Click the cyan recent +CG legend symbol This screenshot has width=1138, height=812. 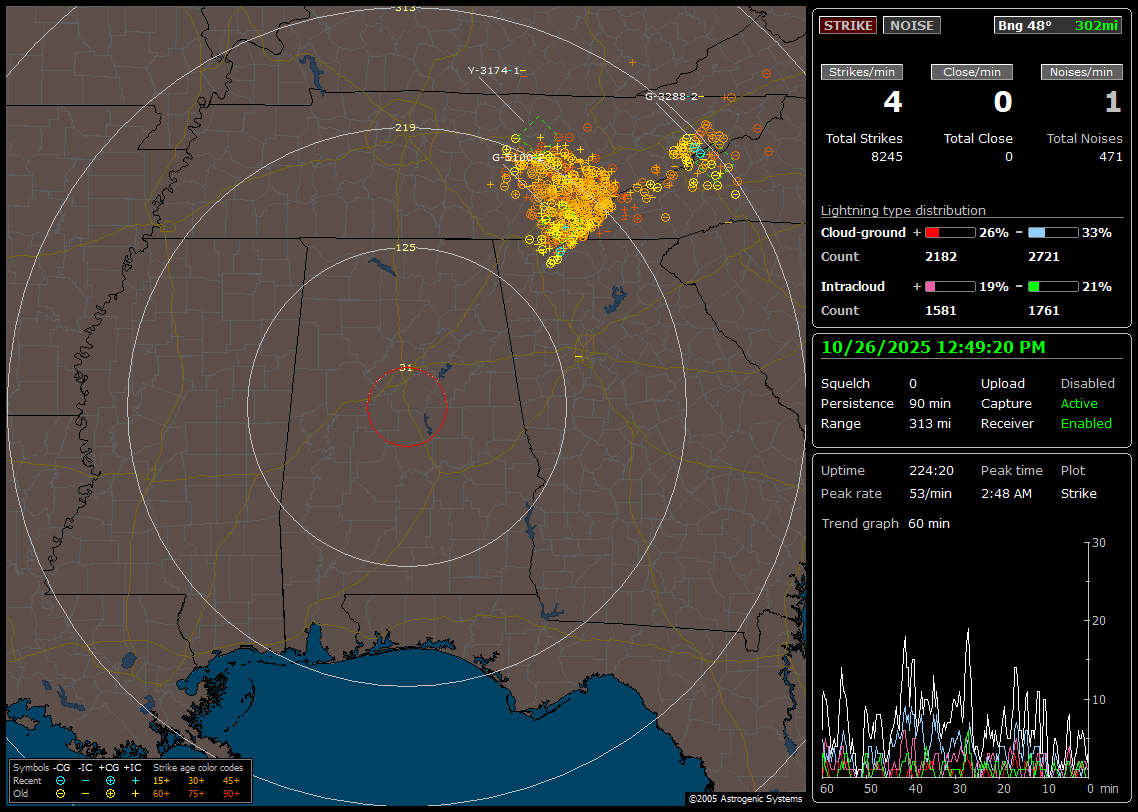point(110,780)
